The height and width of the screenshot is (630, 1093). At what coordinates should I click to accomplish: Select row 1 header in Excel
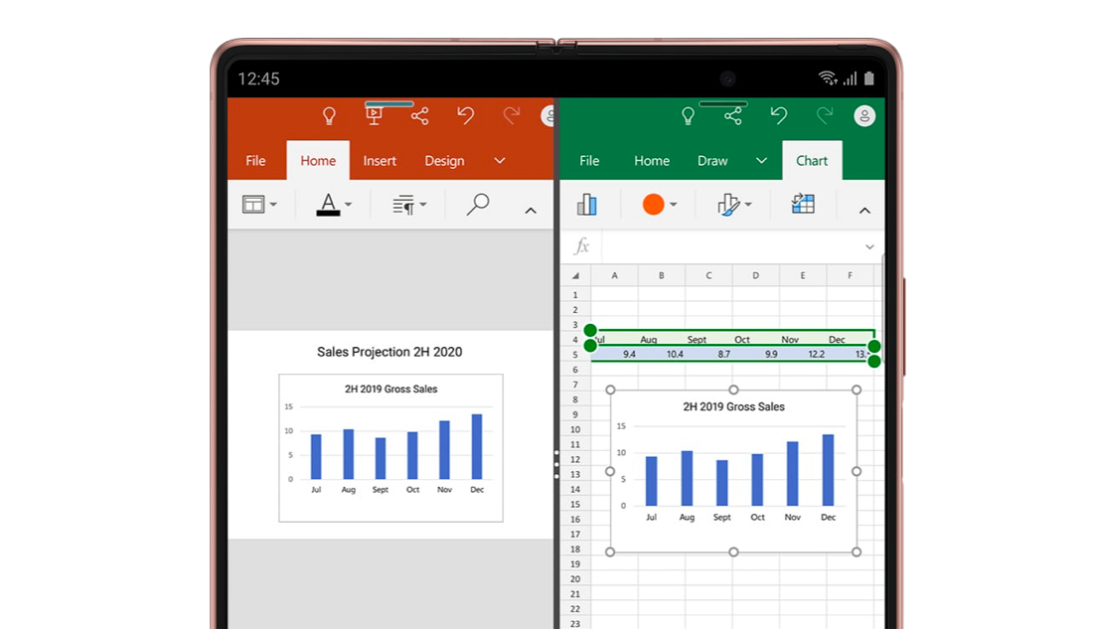click(575, 295)
